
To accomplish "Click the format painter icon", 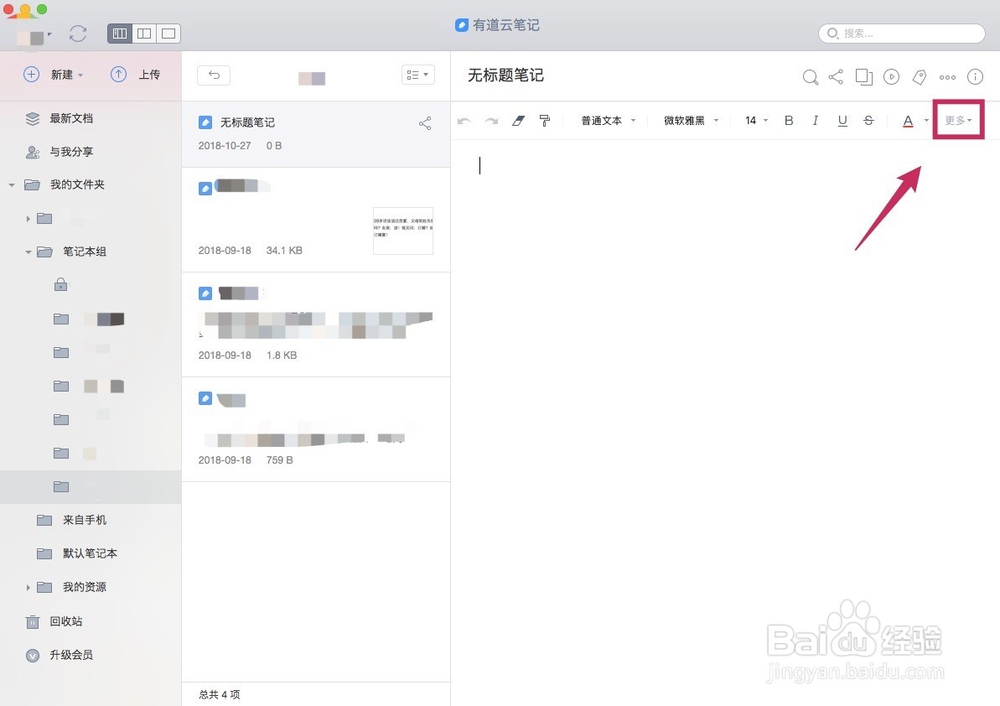I will coord(544,120).
